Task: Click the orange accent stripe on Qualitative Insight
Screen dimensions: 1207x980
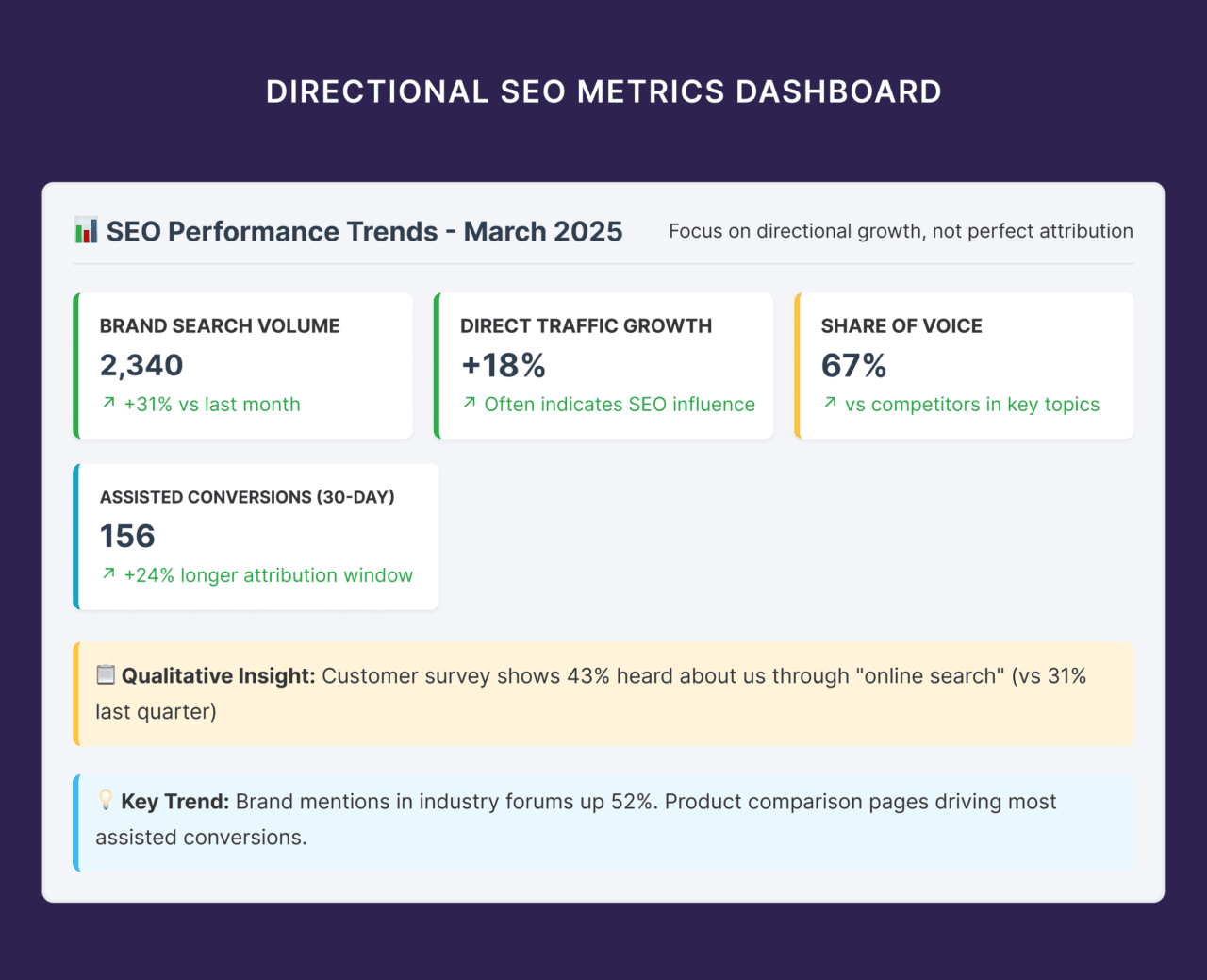Action: click(75, 693)
